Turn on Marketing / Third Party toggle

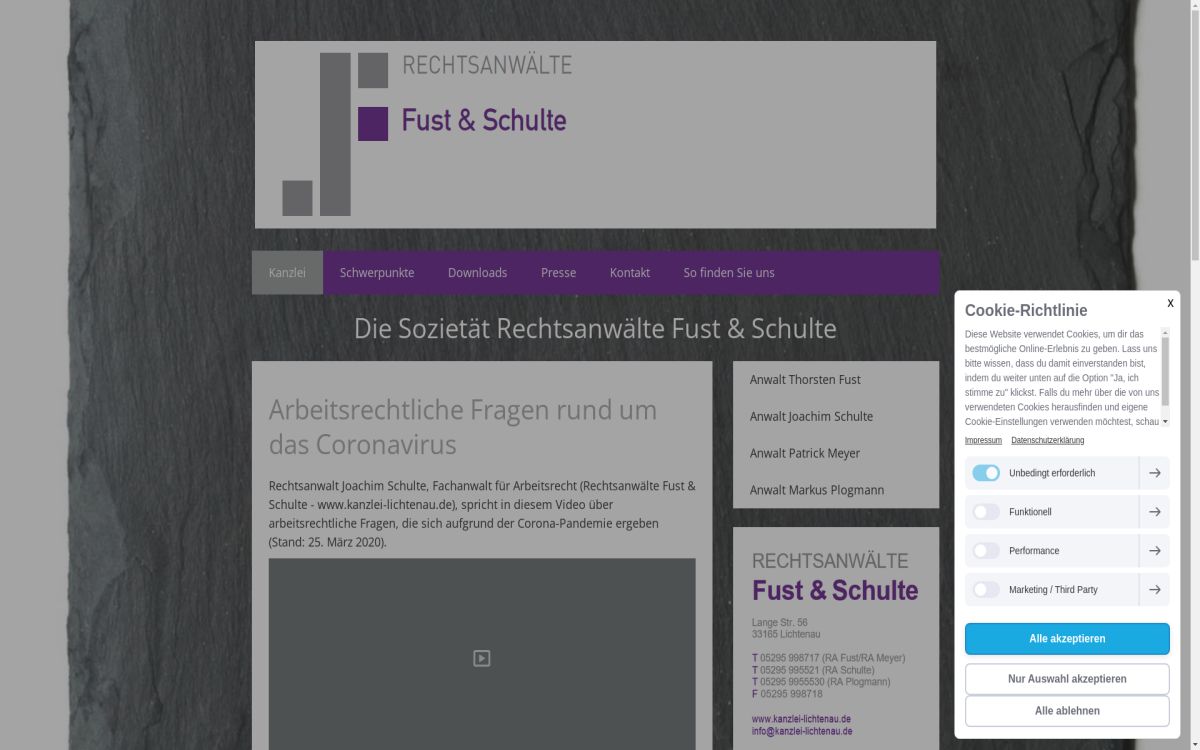pyautogui.click(x=986, y=590)
